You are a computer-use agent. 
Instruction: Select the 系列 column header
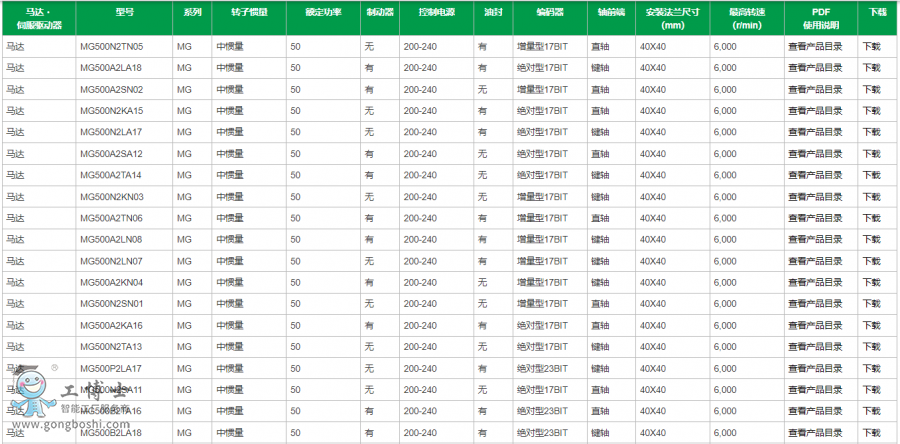[192, 18]
